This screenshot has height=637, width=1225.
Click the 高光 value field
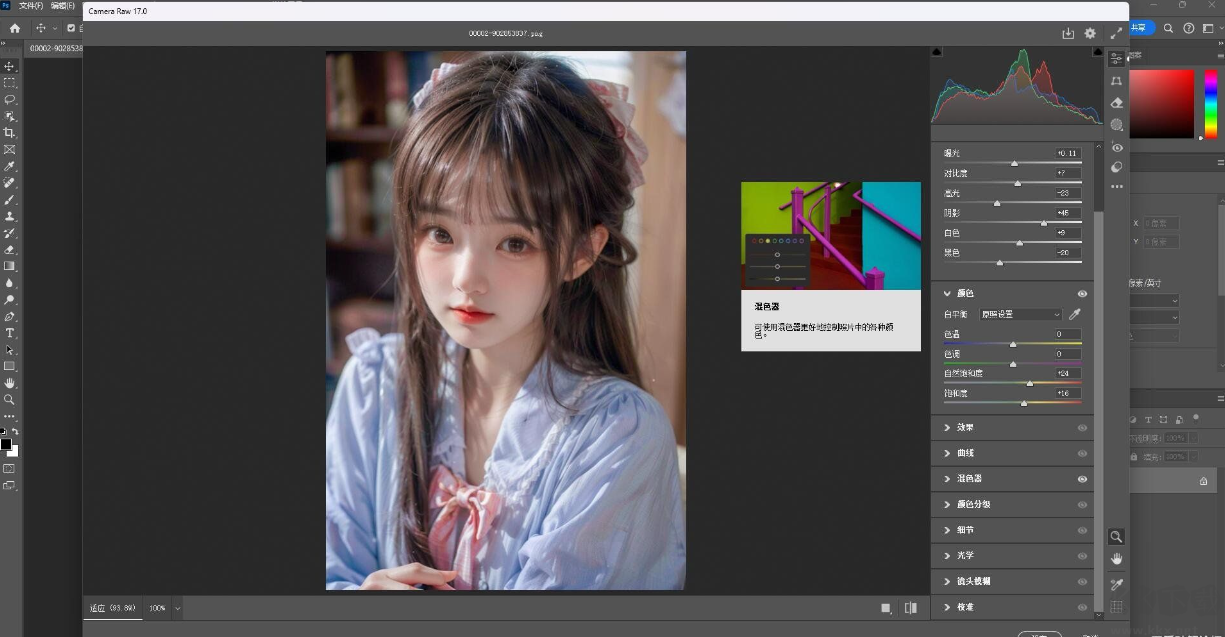1067,193
